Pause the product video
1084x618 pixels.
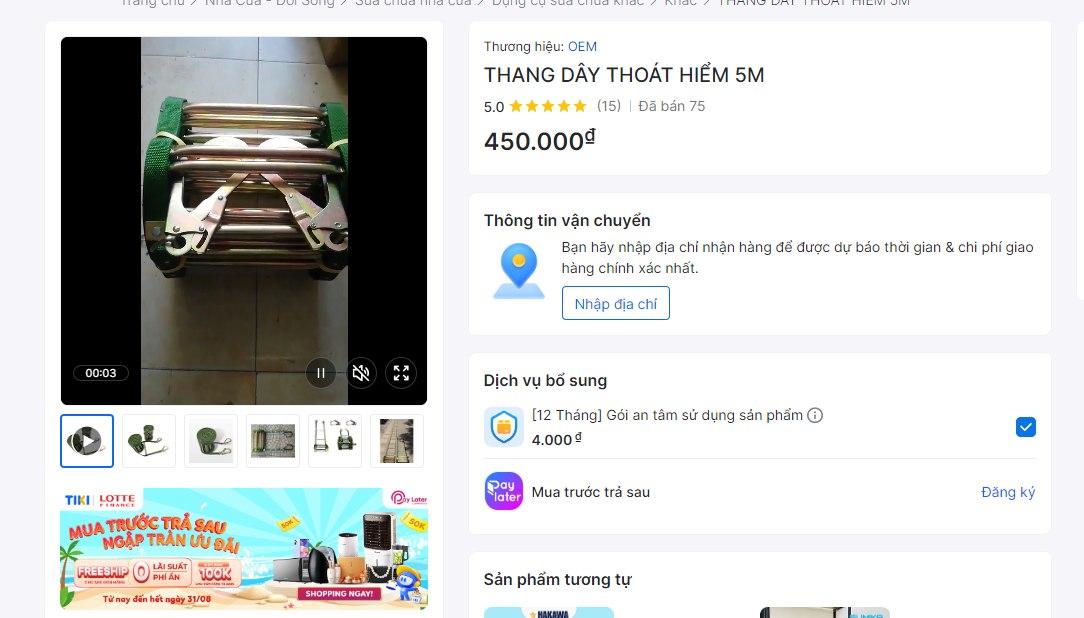[321, 373]
